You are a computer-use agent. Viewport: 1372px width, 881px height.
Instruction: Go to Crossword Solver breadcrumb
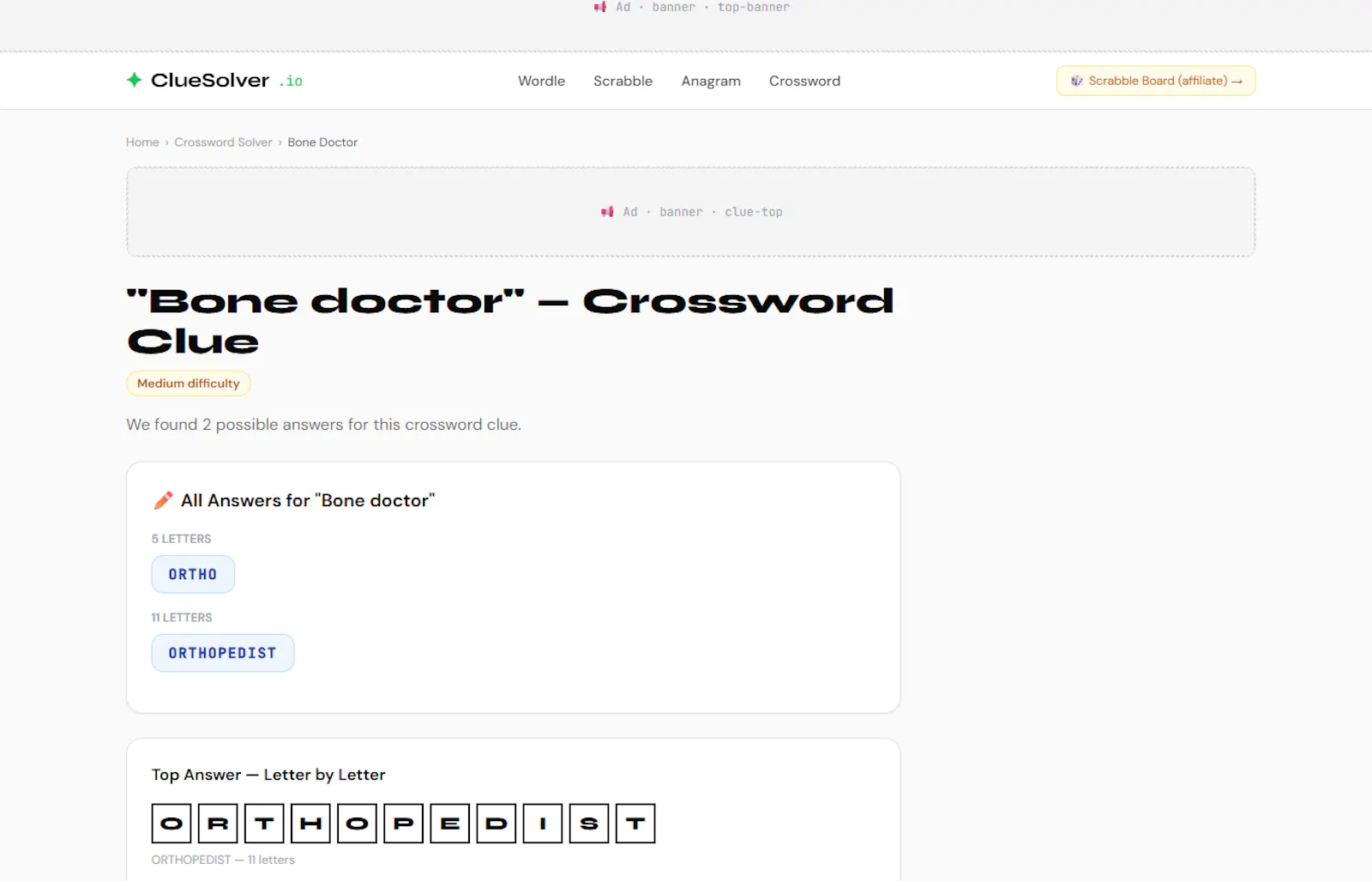tap(223, 142)
